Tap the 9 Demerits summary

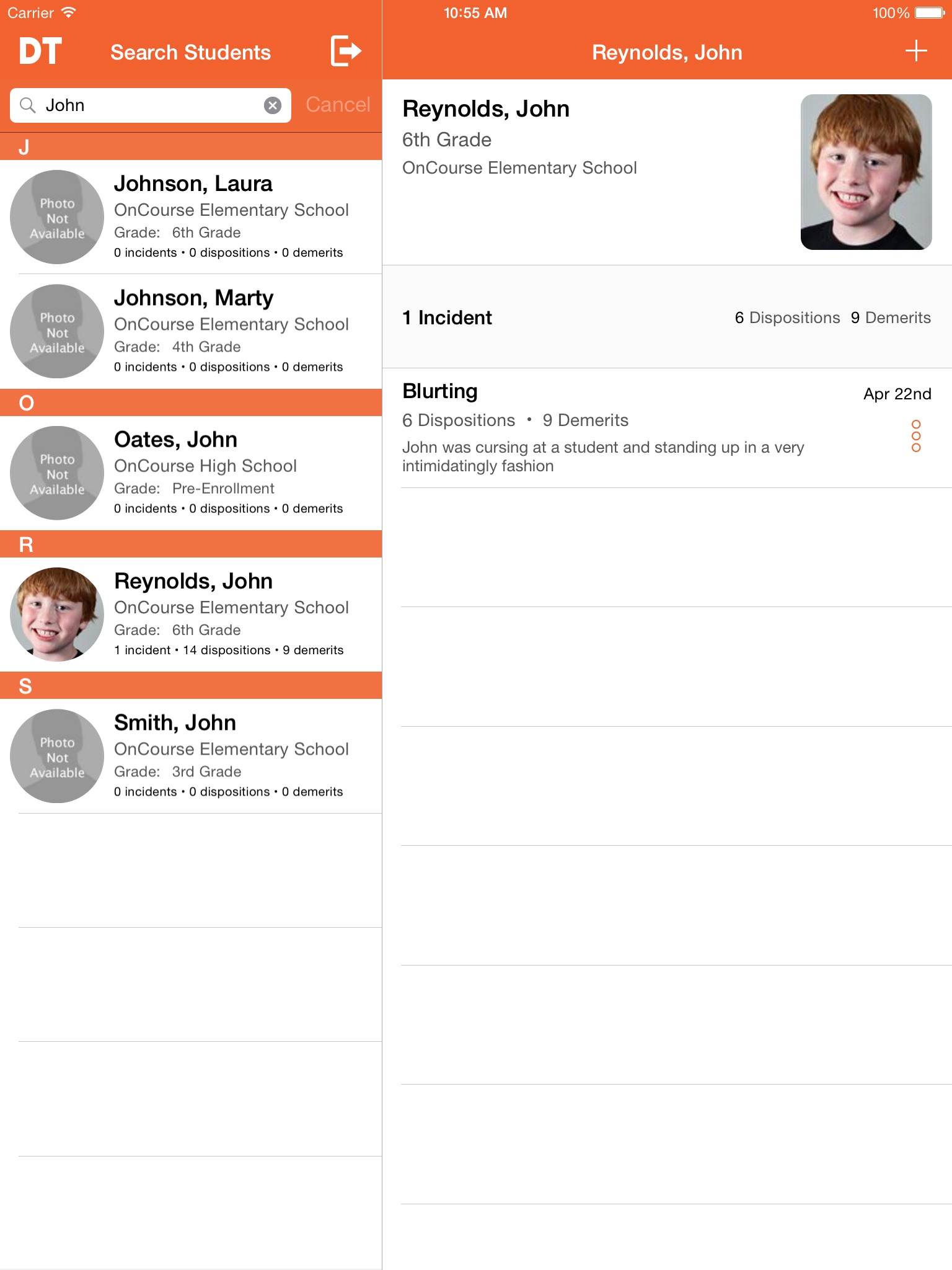point(891,317)
